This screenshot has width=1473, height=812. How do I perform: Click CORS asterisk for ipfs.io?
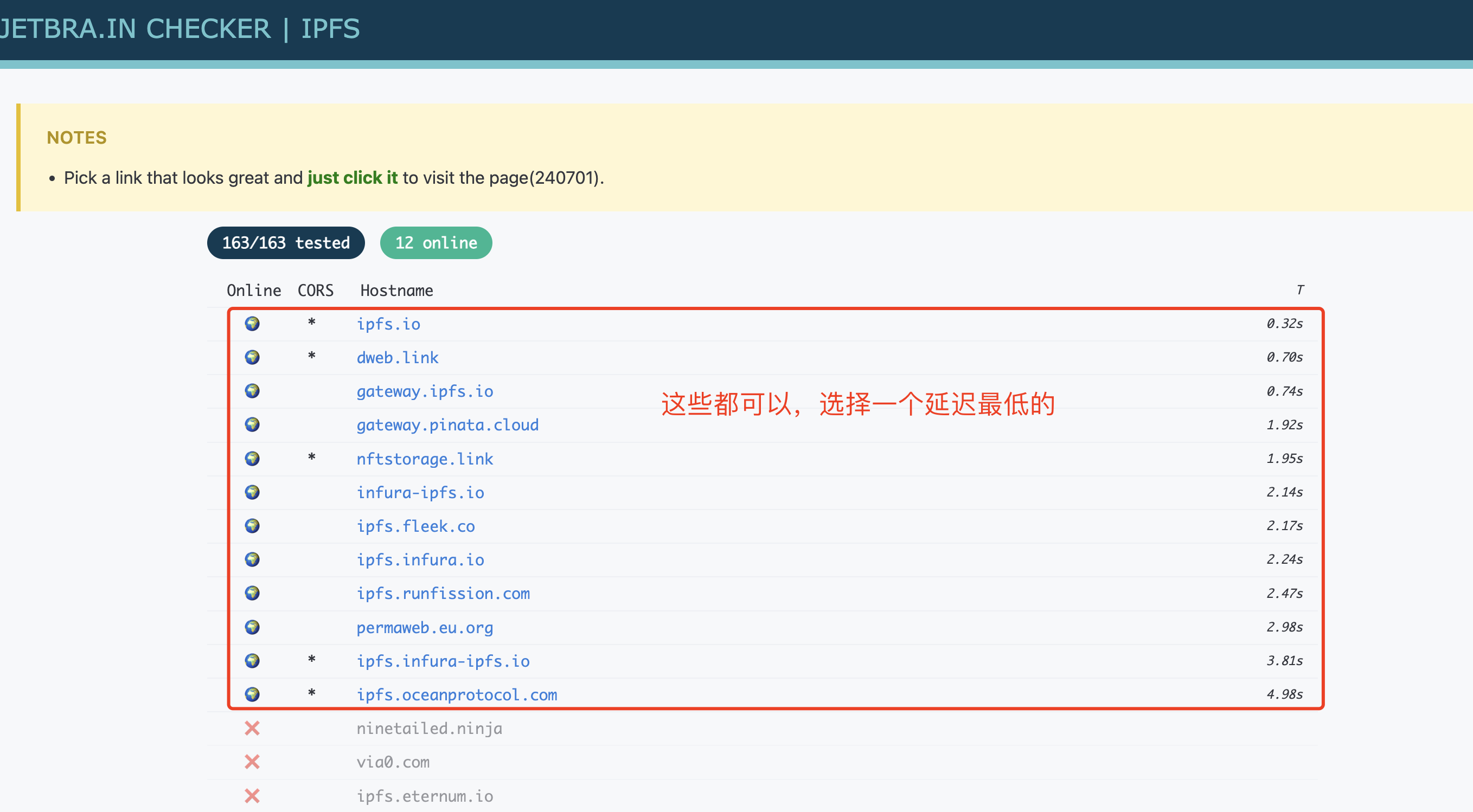(312, 322)
